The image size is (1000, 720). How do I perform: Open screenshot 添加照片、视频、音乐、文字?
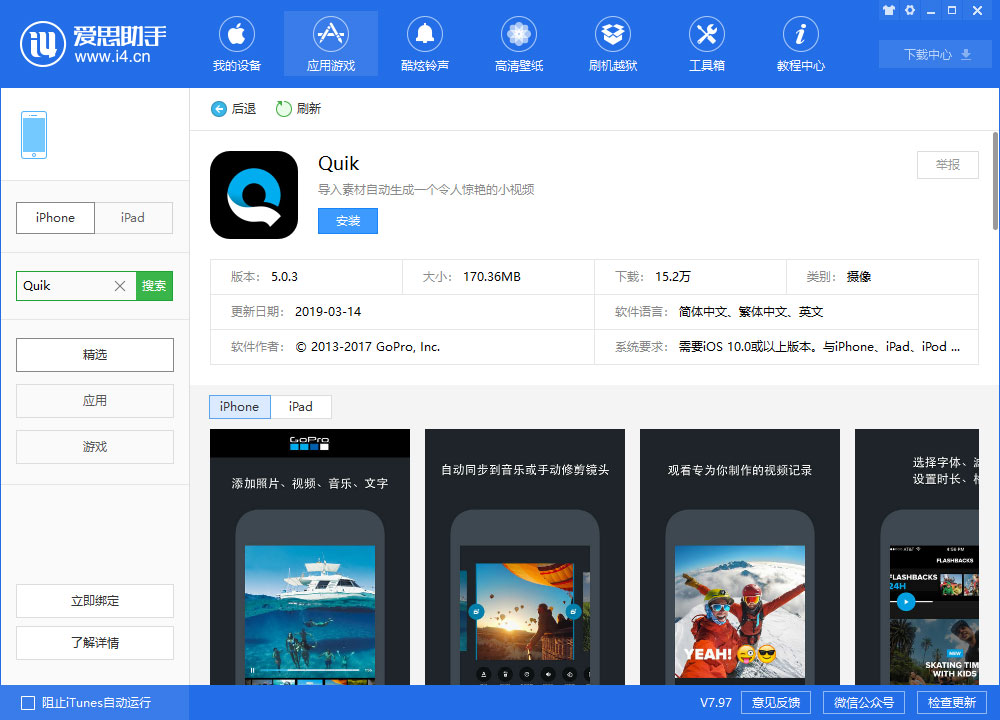point(310,557)
